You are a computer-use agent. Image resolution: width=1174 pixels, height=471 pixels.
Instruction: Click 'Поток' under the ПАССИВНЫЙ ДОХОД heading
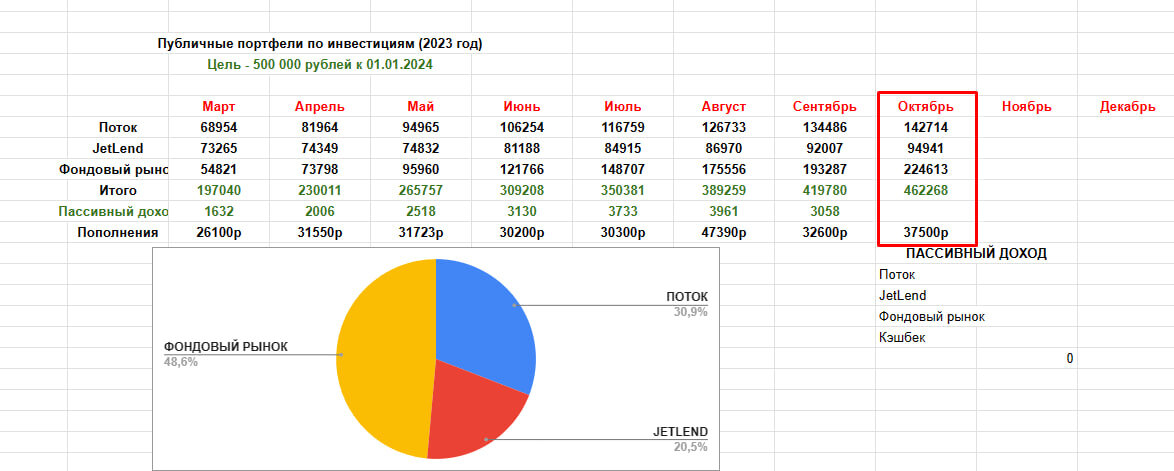(x=897, y=274)
